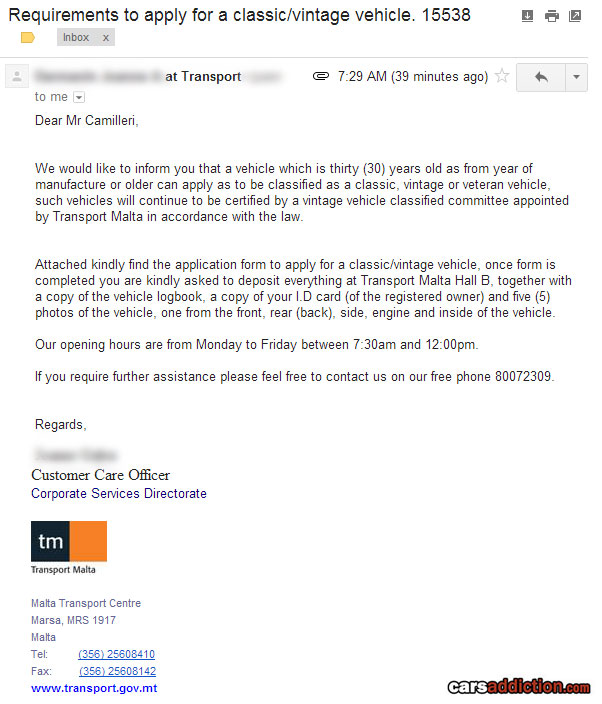The height and width of the screenshot is (704, 602).
Task: Star this email message
Action: [502, 76]
